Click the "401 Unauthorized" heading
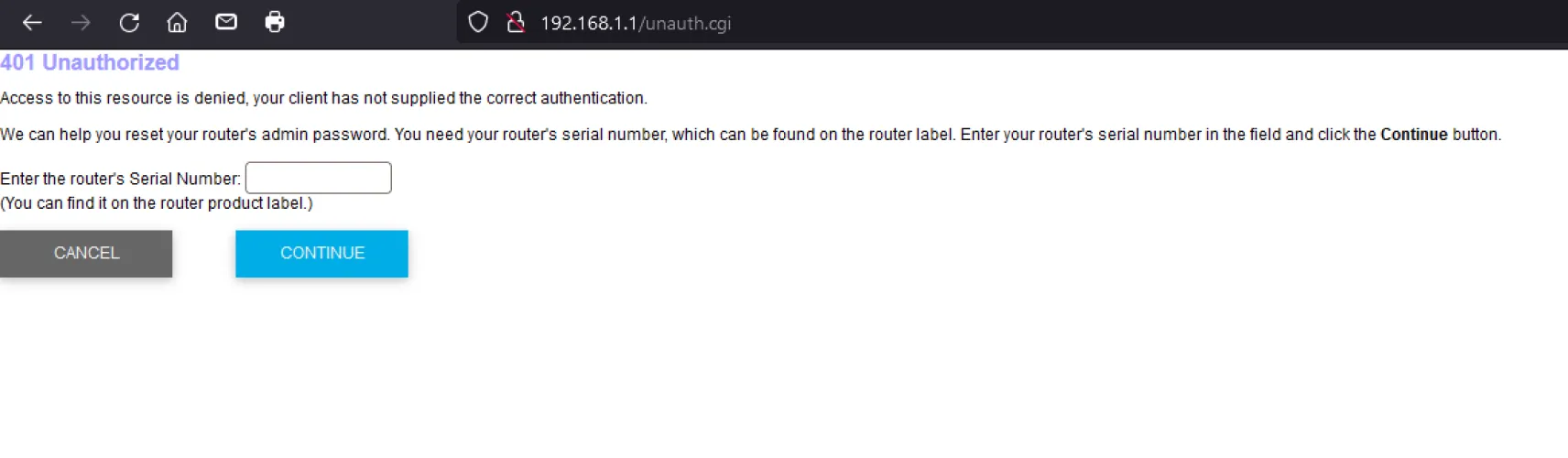The image size is (1568, 458). pos(90,62)
